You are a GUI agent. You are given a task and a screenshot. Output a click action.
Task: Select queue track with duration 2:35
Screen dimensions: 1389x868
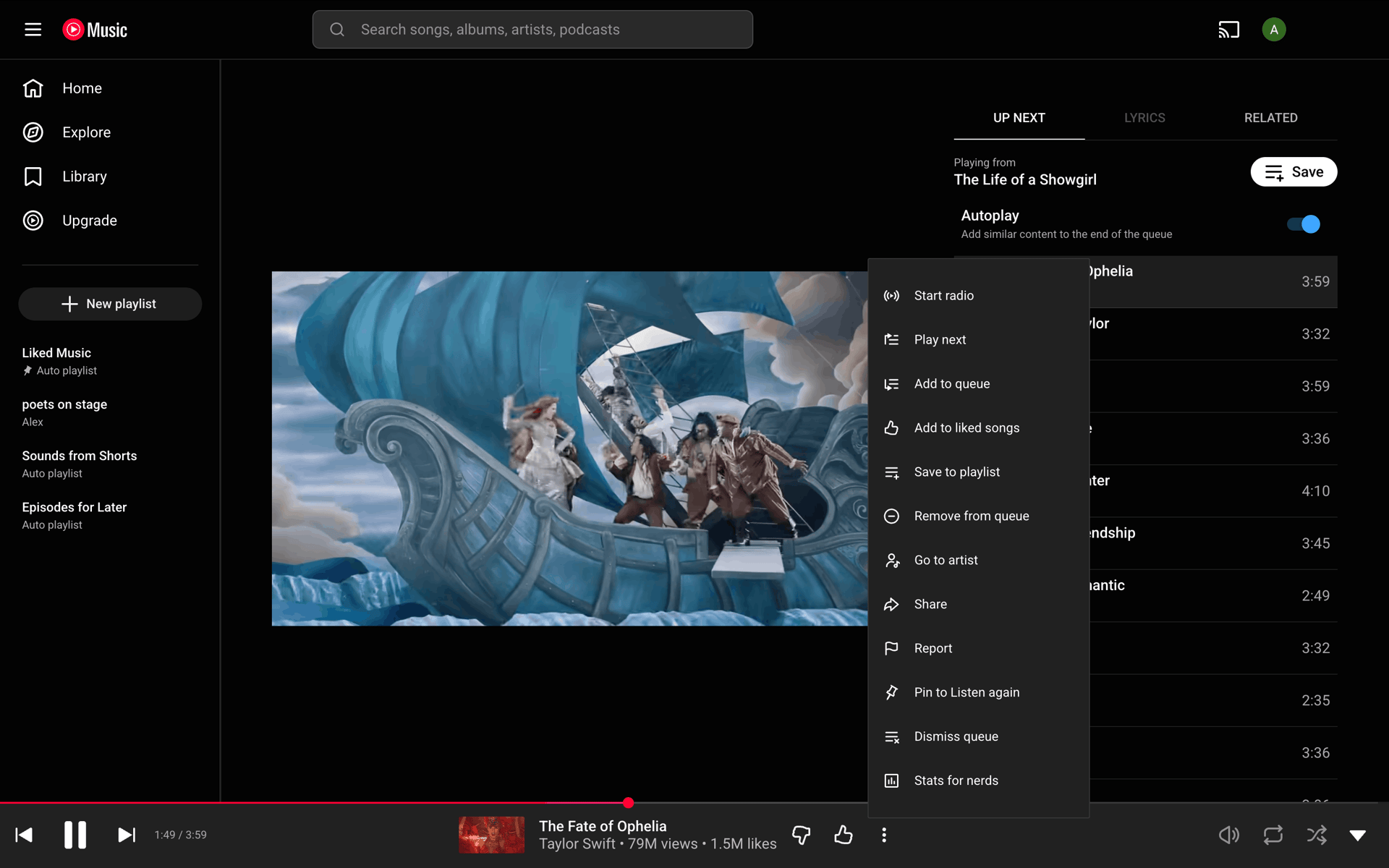tap(1213, 700)
